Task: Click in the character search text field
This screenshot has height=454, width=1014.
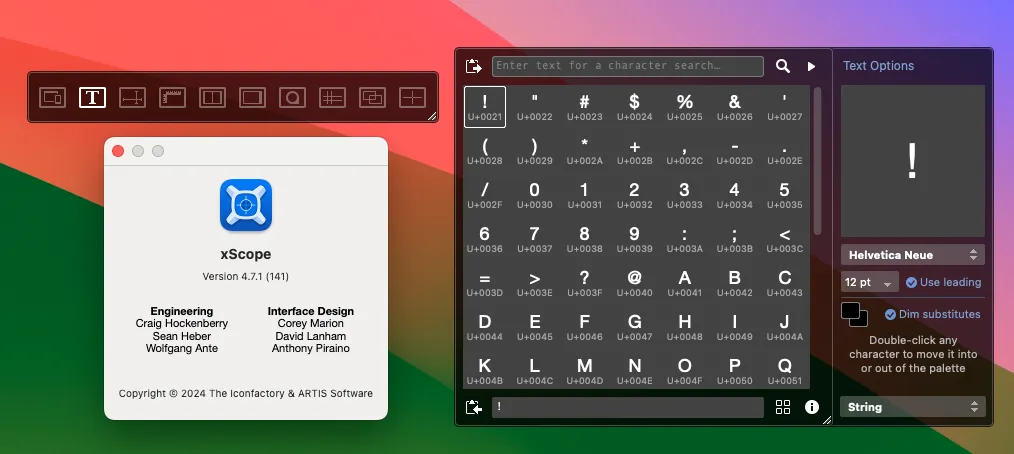Action: 627,66
